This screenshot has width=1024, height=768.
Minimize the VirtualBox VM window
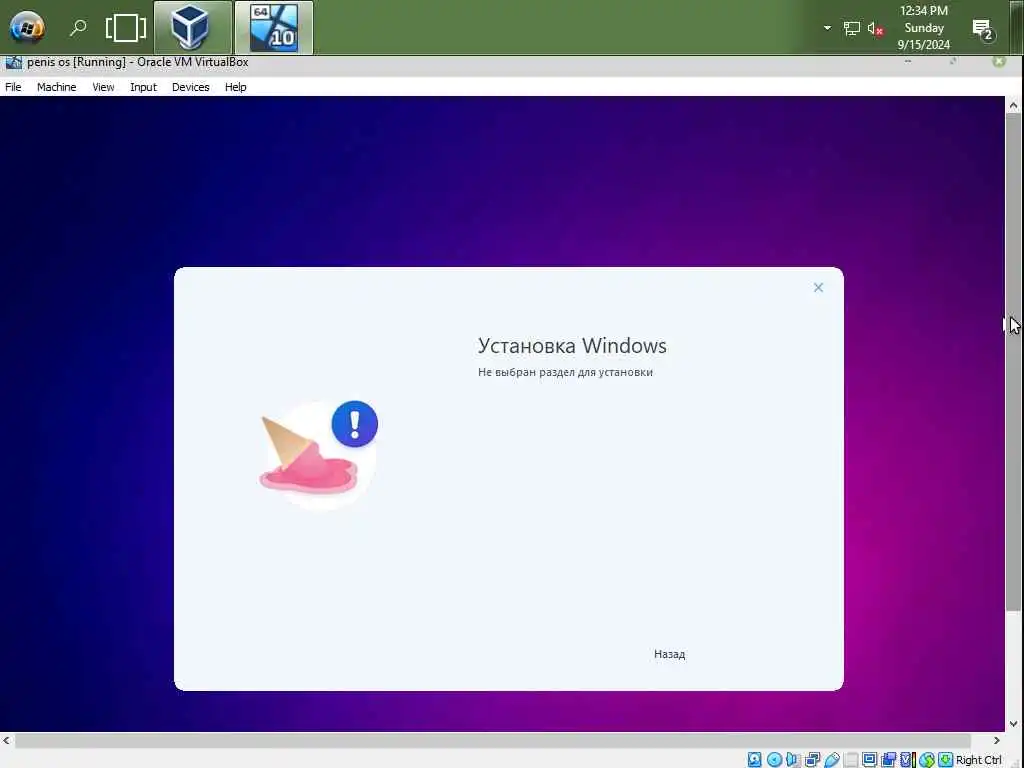[x=908, y=61]
